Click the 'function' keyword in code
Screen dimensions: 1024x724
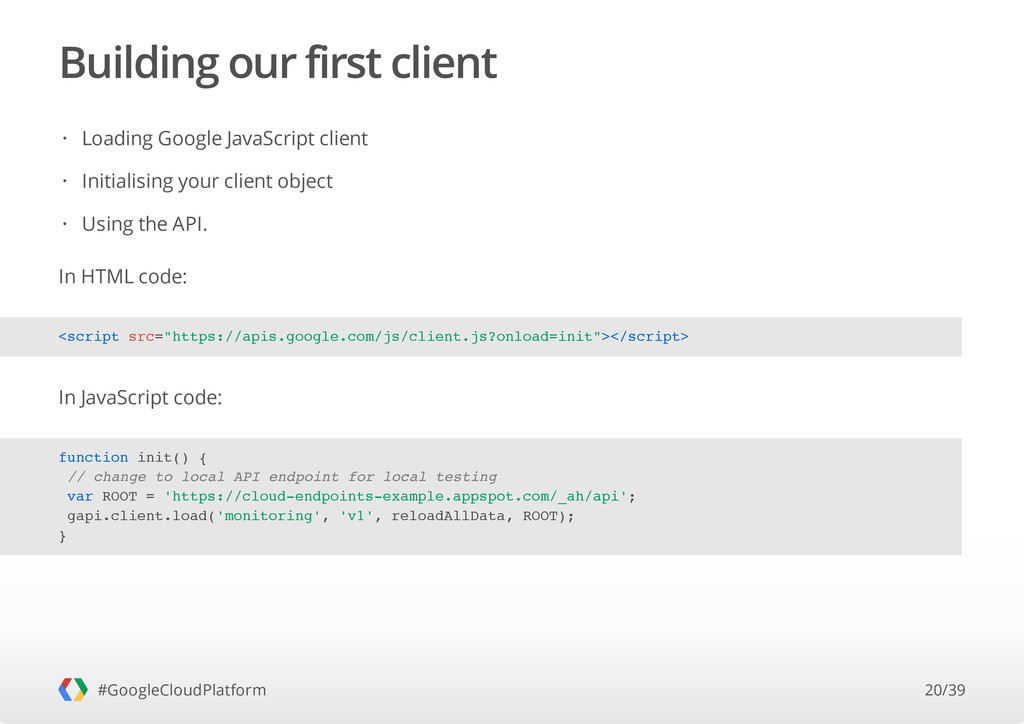93,458
